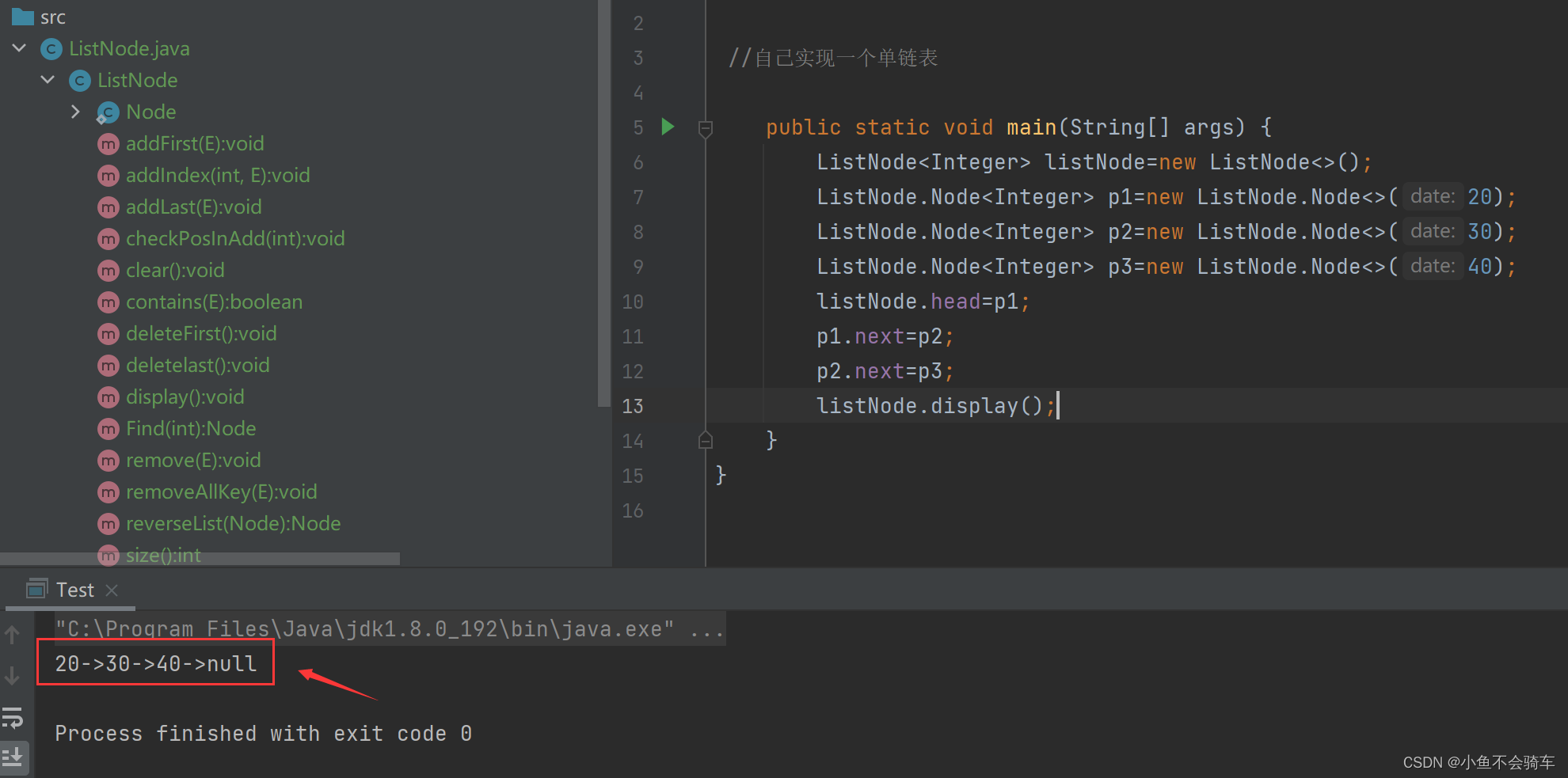Screen dimensions: 1568x778
Task: Collapse the ListNode.java file node
Action: coord(20,48)
